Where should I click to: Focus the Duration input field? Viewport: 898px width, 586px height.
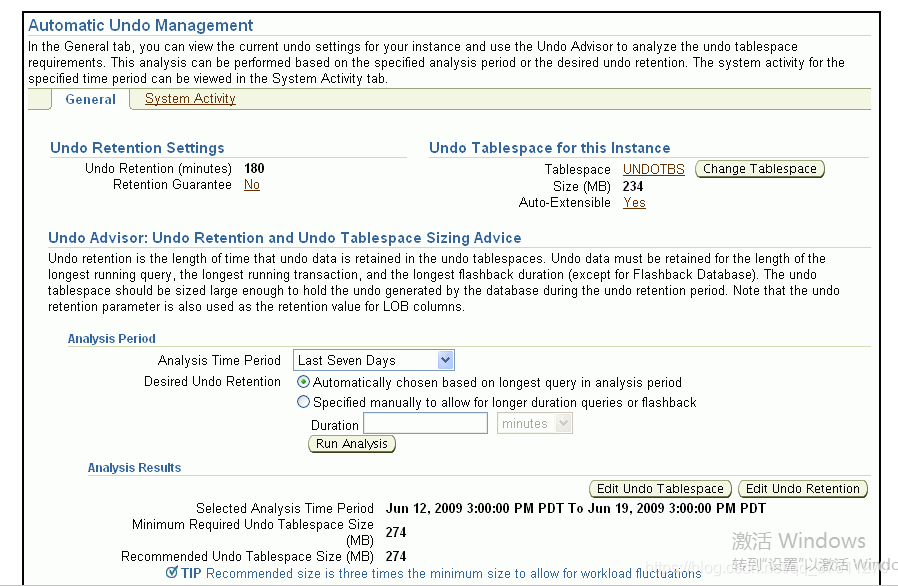(426, 424)
